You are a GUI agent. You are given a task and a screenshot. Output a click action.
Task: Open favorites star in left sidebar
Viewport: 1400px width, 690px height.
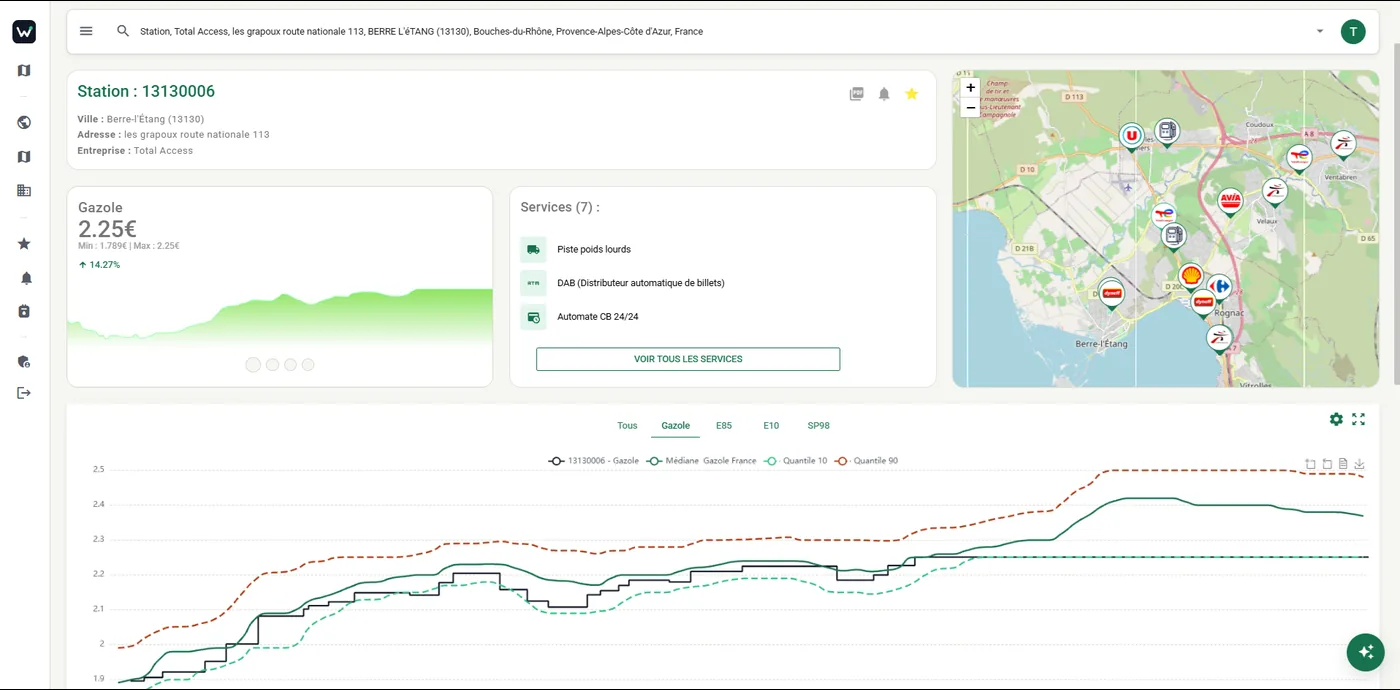[x=24, y=244]
